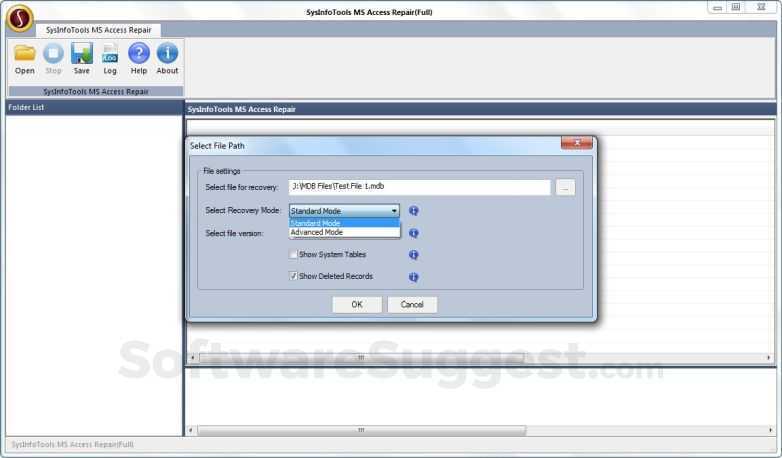The image size is (782, 458).
Task: Expand the Select Recovery Mode dropdown arrow
Action: click(394, 211)
